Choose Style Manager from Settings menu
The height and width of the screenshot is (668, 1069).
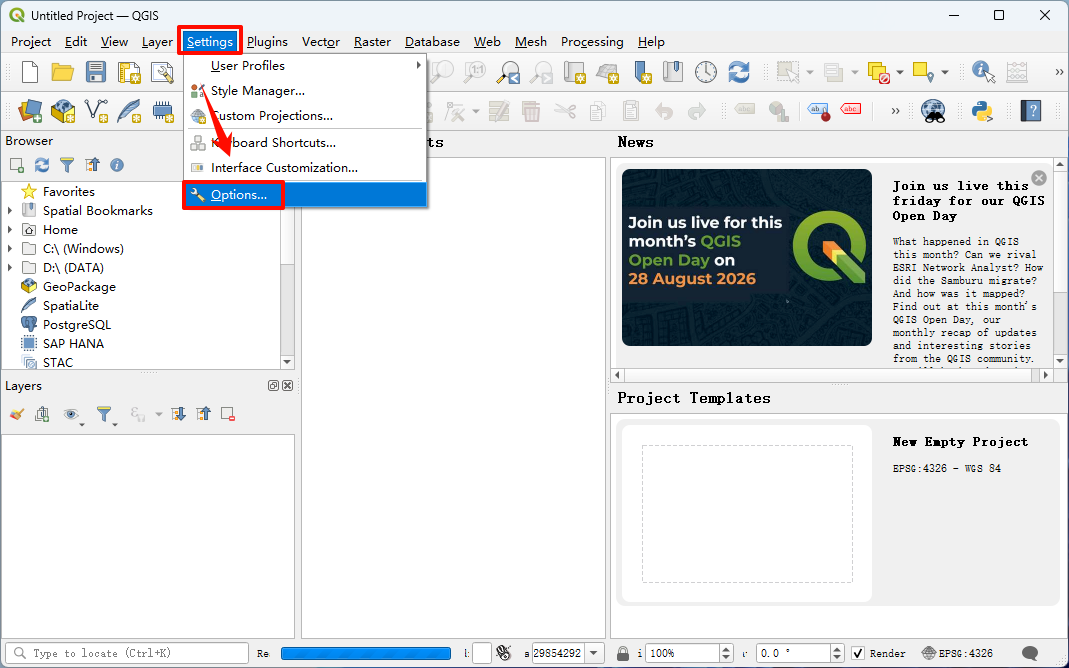pos(305,91)
